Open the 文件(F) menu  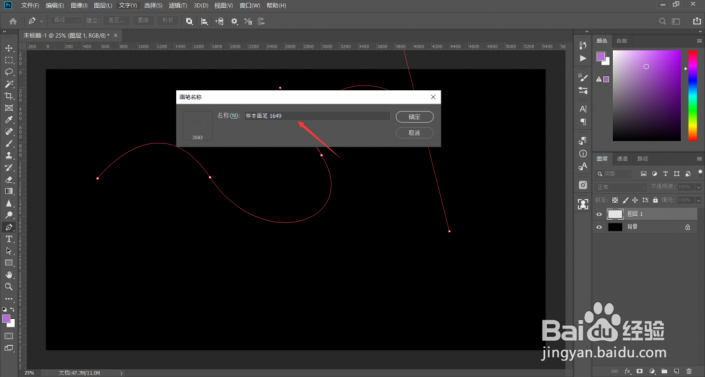pyautogui.click(x=30, y=5)
